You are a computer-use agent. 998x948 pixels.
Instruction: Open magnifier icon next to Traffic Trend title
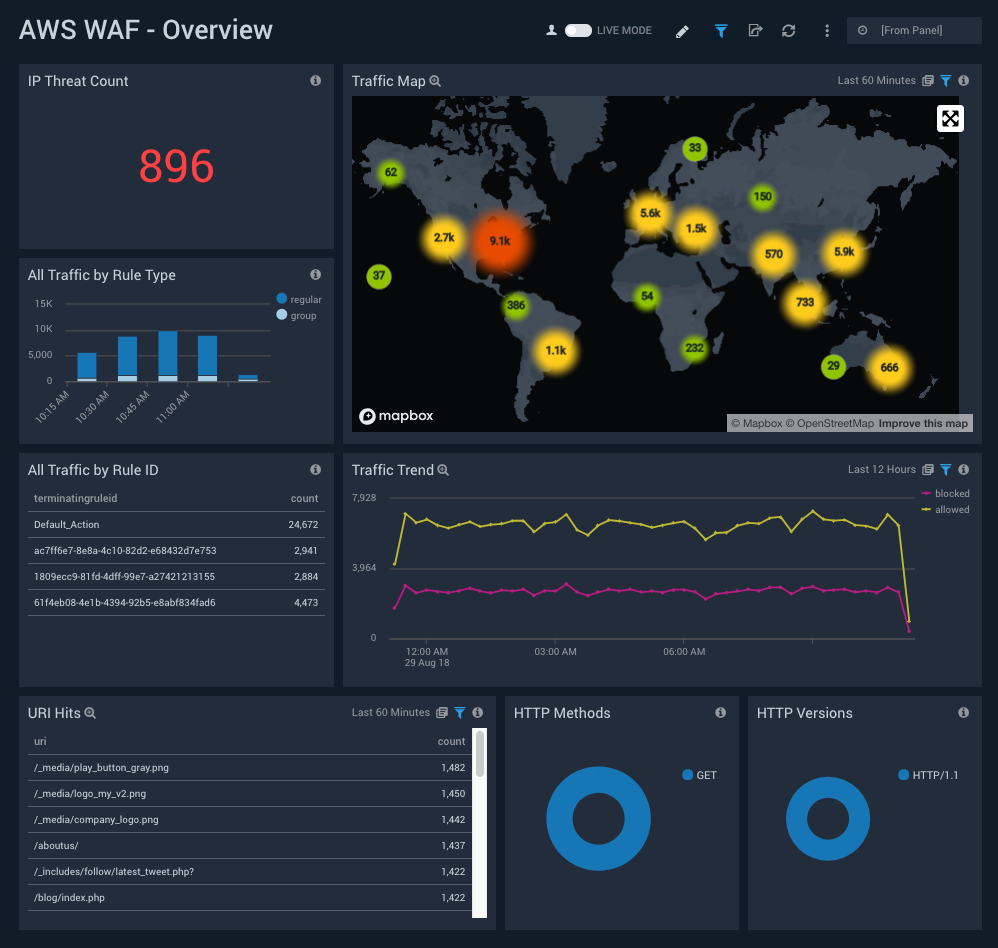click(443, 470)
